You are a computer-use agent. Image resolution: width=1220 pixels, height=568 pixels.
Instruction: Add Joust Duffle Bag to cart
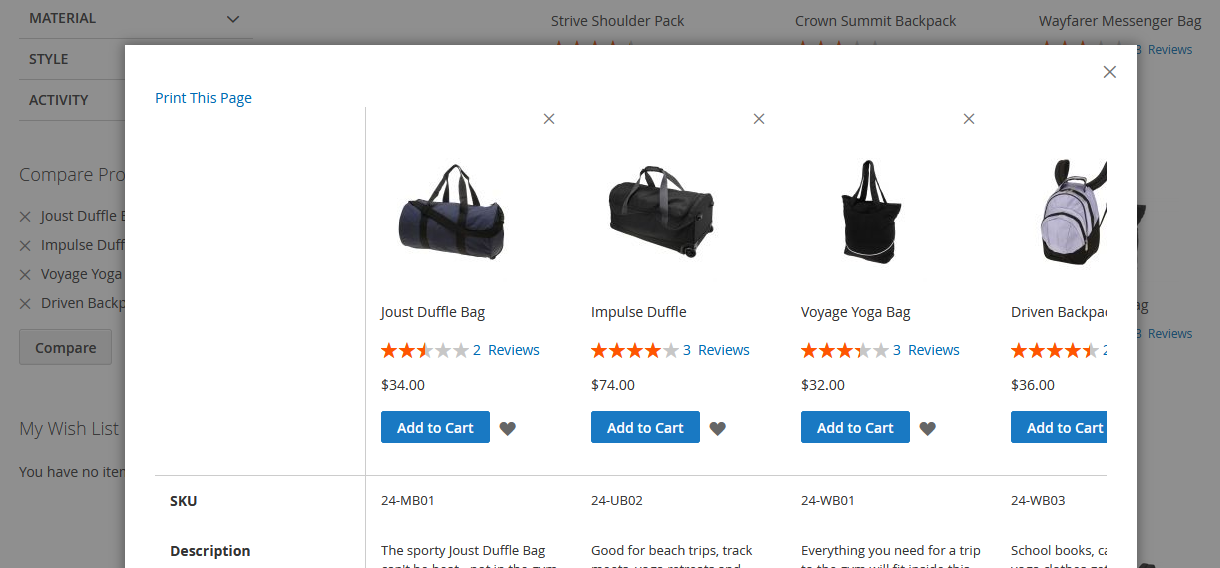click(x=435, y=427)
